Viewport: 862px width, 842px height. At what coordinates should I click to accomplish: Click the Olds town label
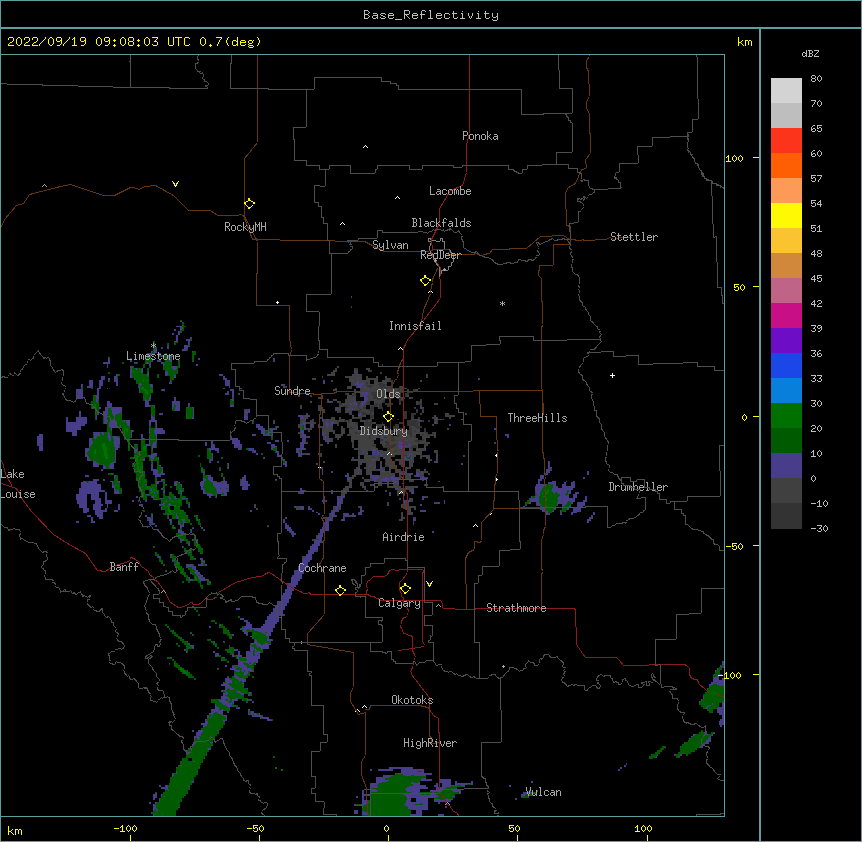coord(388,394)
